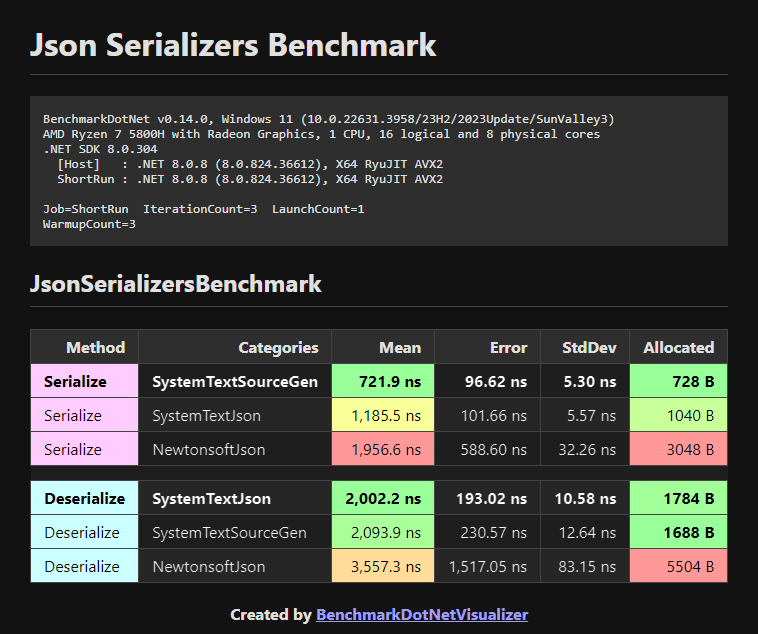Click SystemTextJson in the Serialize group

(x=235, y=415)
